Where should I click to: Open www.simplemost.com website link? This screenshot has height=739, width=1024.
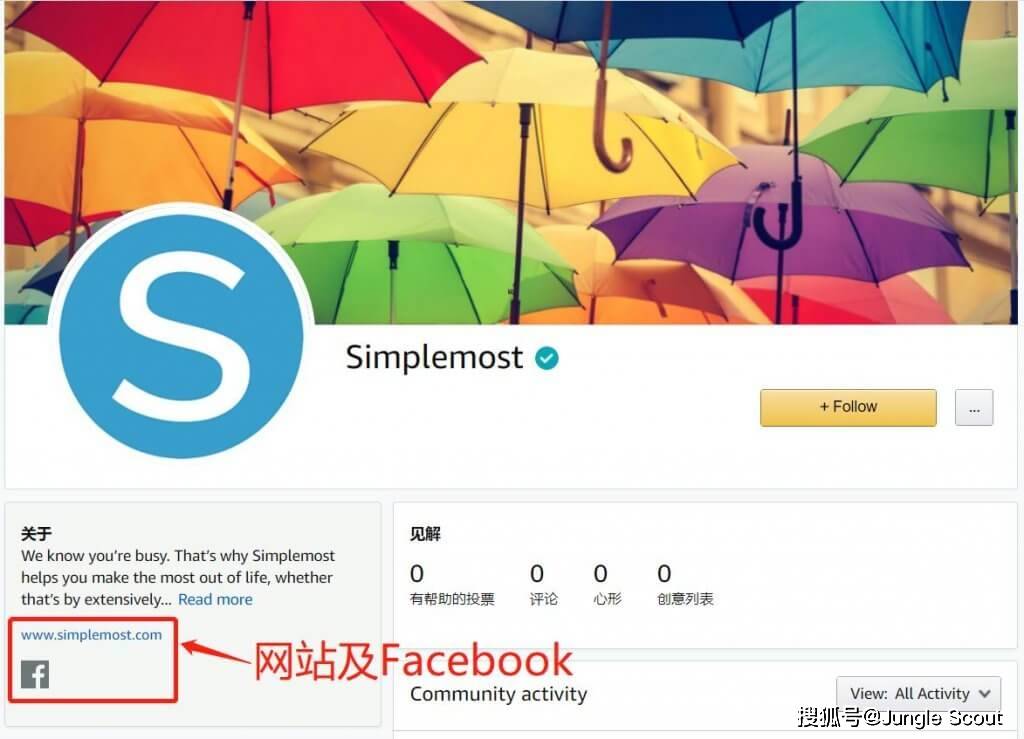click(x=91, y=635)
